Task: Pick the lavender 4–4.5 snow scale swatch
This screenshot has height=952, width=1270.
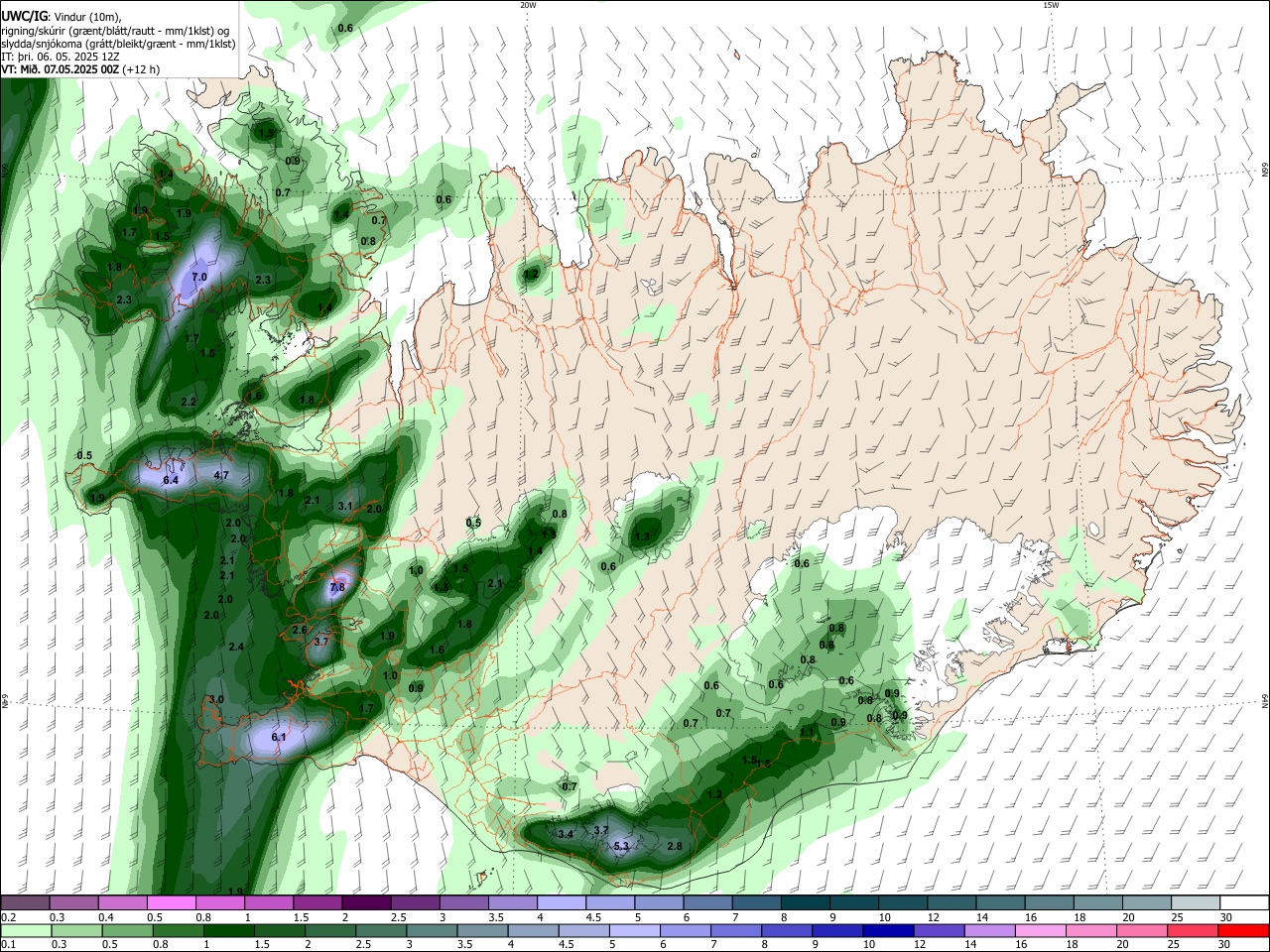Action: point(562,903)
